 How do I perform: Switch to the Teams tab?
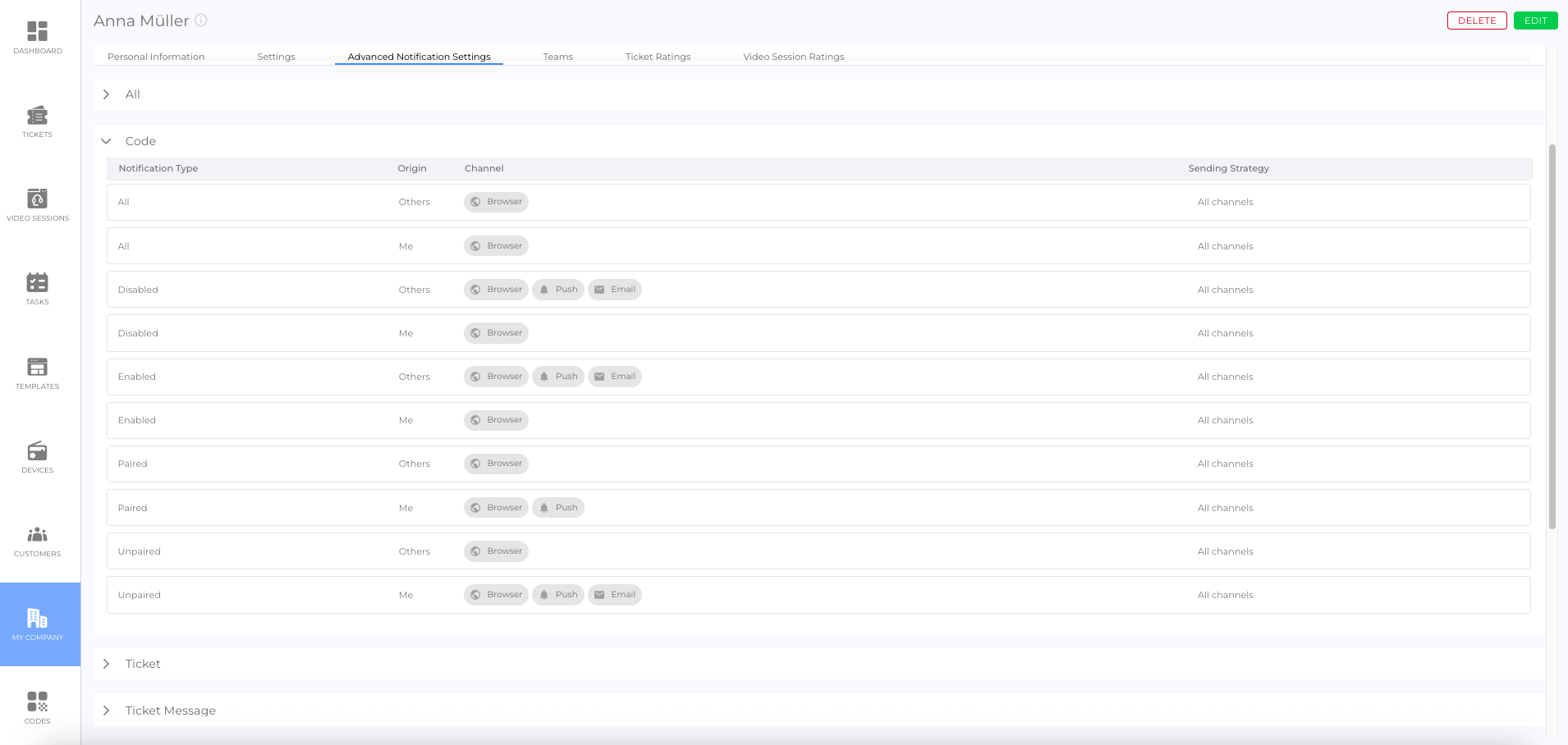point(557,57)
